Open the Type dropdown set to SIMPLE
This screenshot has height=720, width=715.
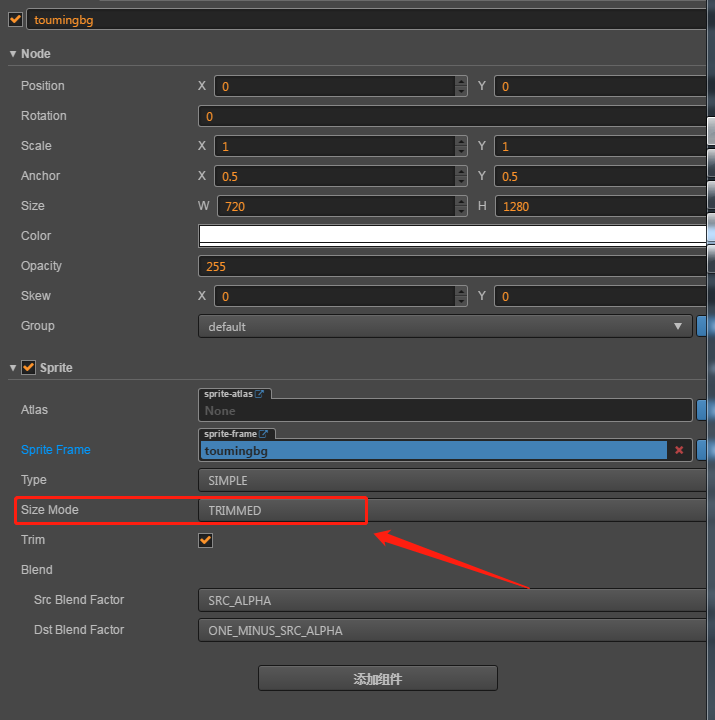pyautogui.click(x=452, y=480)
